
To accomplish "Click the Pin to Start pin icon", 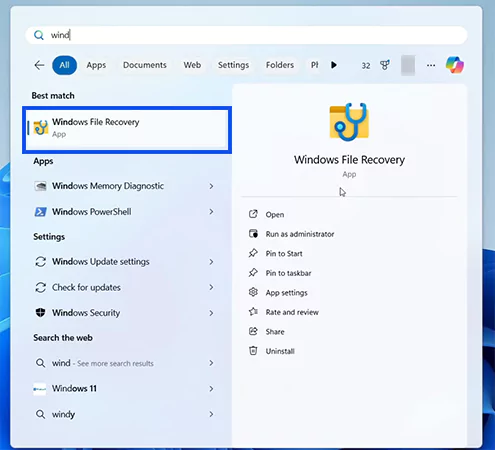I will (x=253, y=253).
